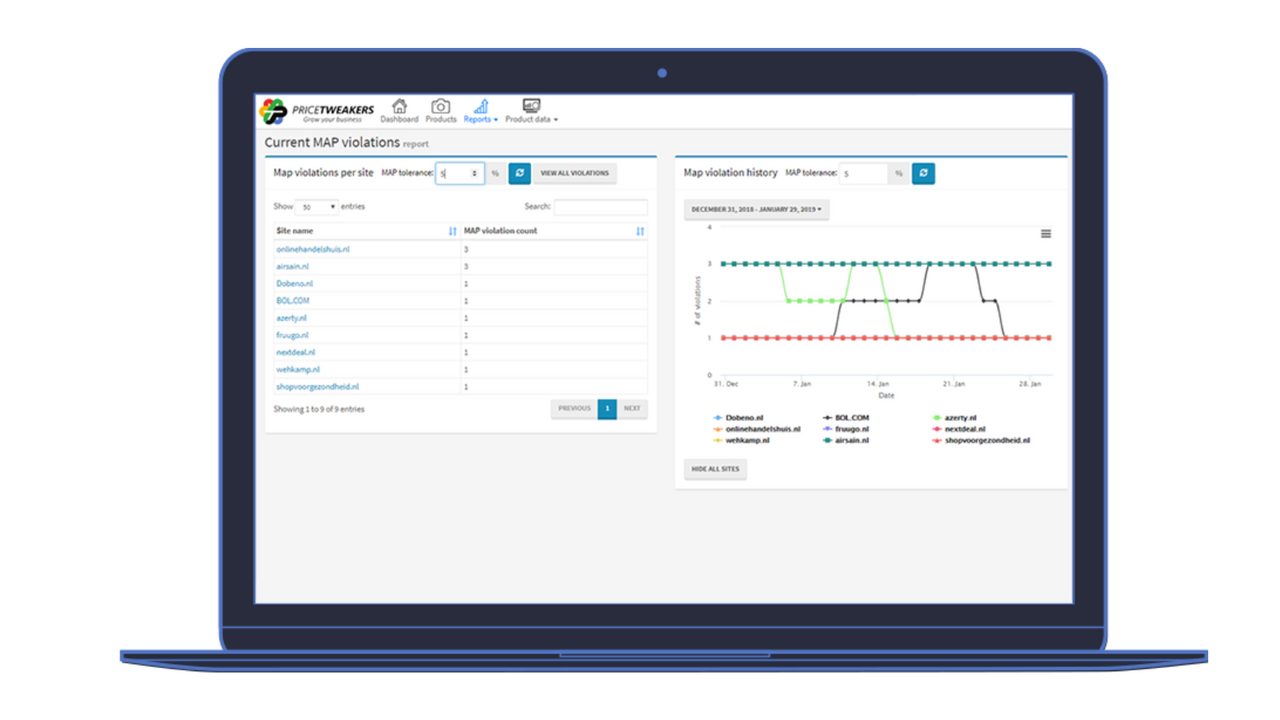Viewport: 1280px width, 720px height.
Task: Open BOL.COM site link in table
Action: (x=293, y=300)
